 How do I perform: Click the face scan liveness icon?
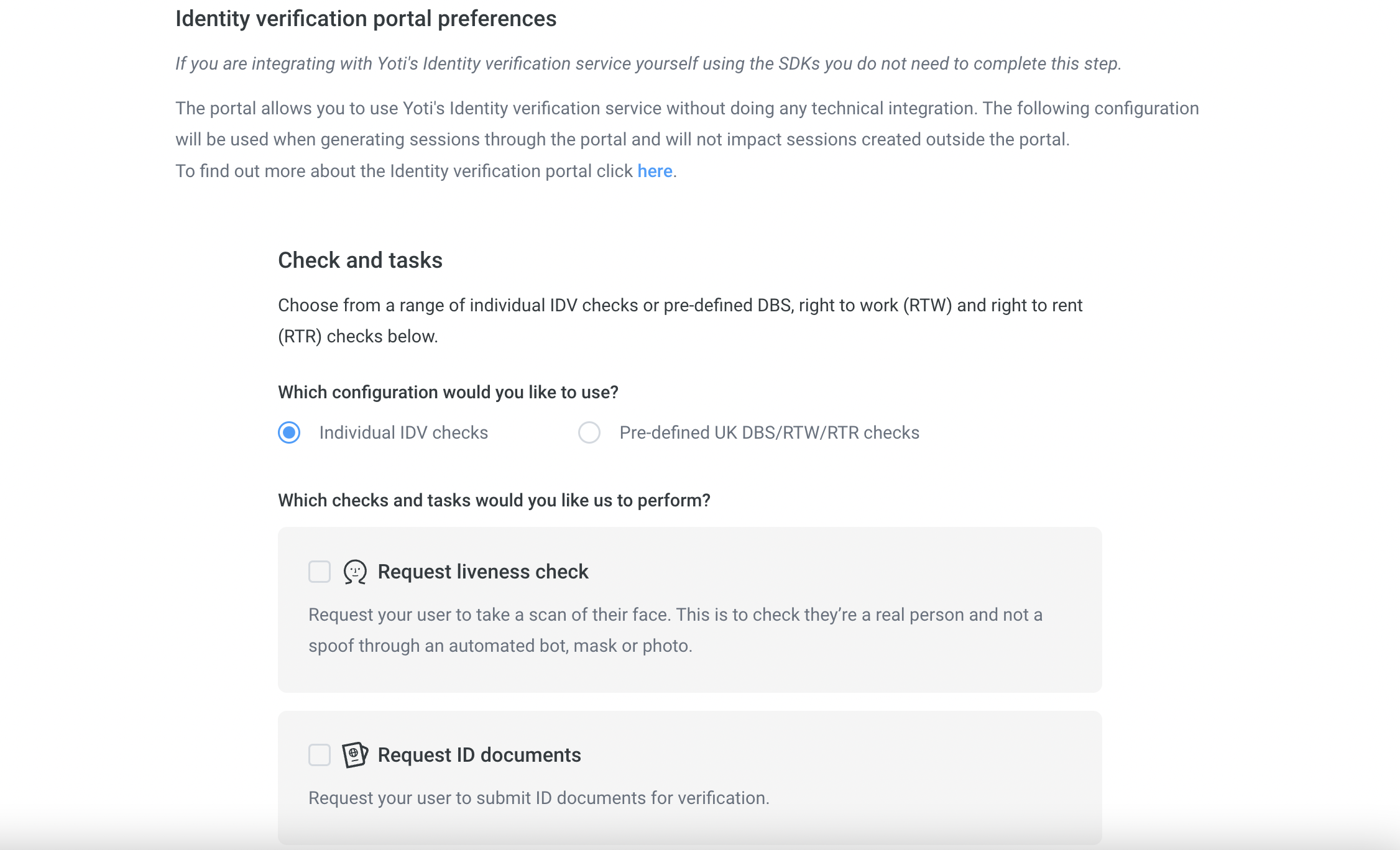(x=355, y=572)
